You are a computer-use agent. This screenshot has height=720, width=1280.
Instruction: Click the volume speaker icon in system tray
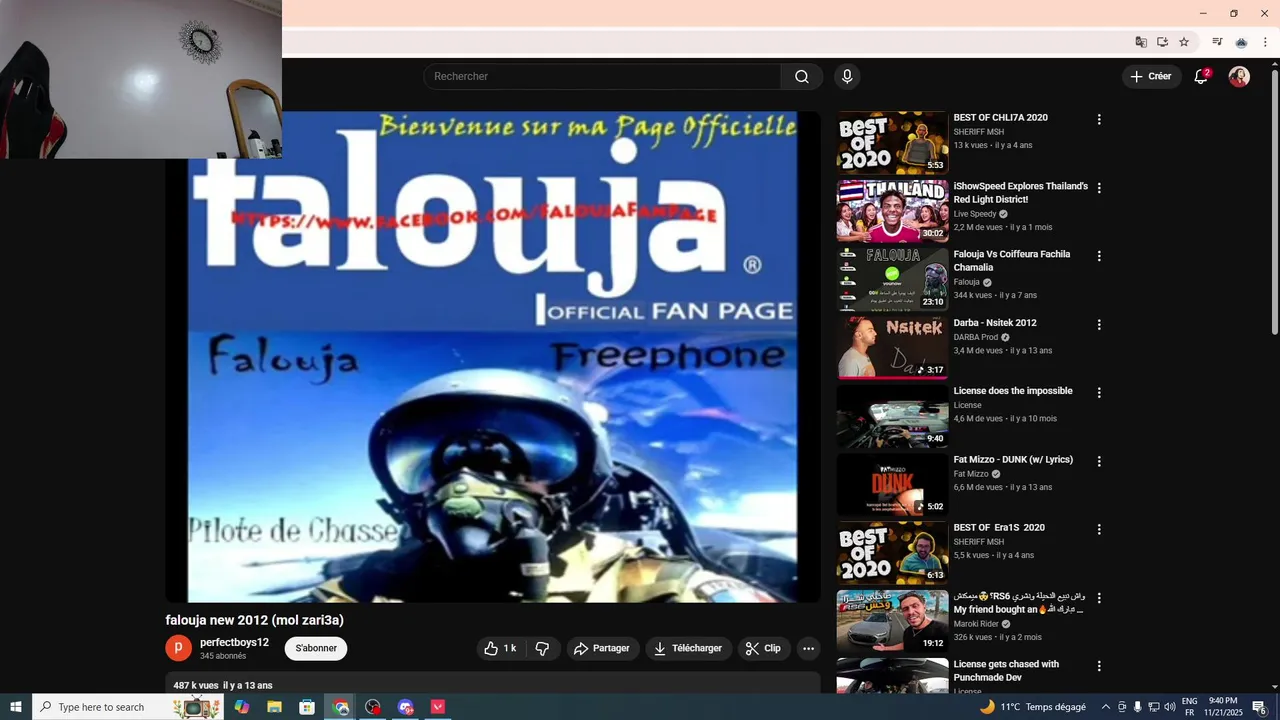click(1170, 707)
